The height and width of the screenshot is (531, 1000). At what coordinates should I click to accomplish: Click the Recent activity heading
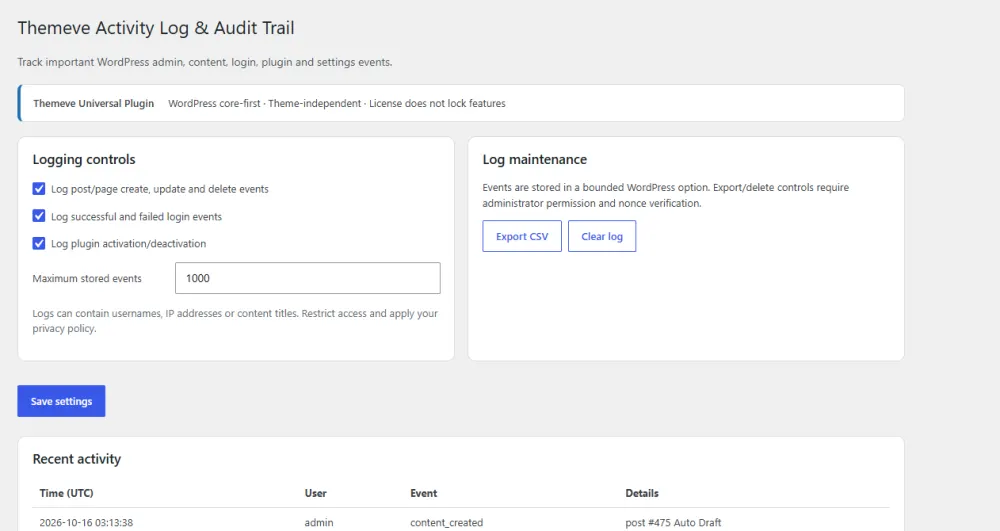pyautogui.click(x=77, y=459)
